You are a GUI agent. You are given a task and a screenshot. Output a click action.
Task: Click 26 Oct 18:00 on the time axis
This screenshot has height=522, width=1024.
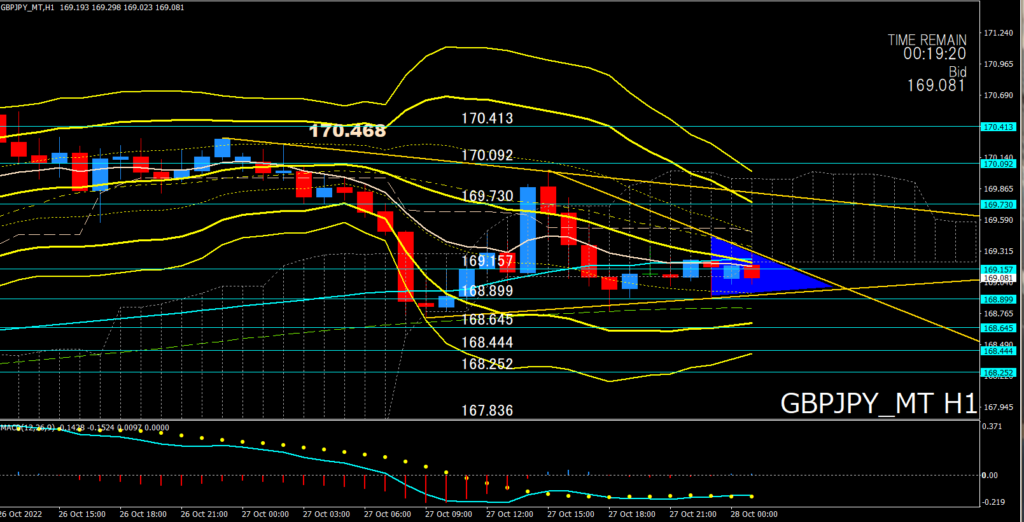click(143, 515)
